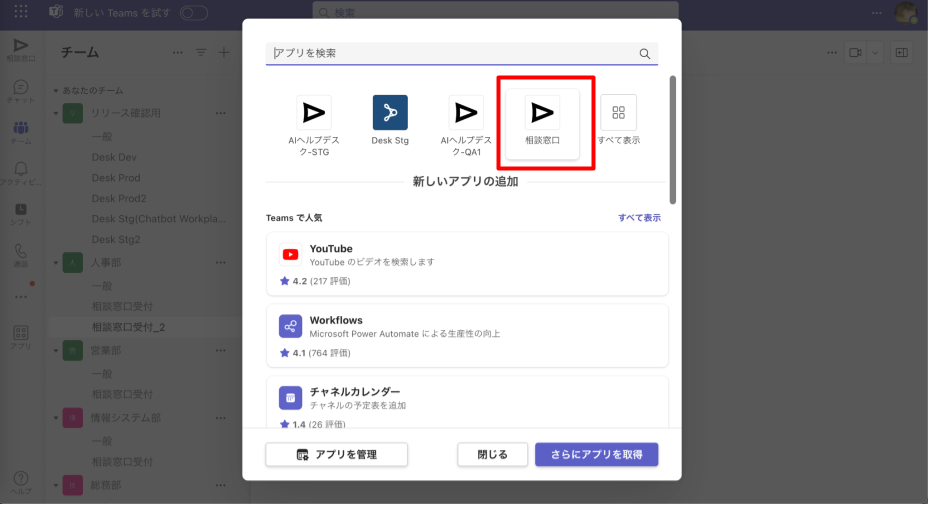This screenshot has height=506, width=930.
Task: Click さらにアプリを取得 button
Action: [x=596, y=455]
